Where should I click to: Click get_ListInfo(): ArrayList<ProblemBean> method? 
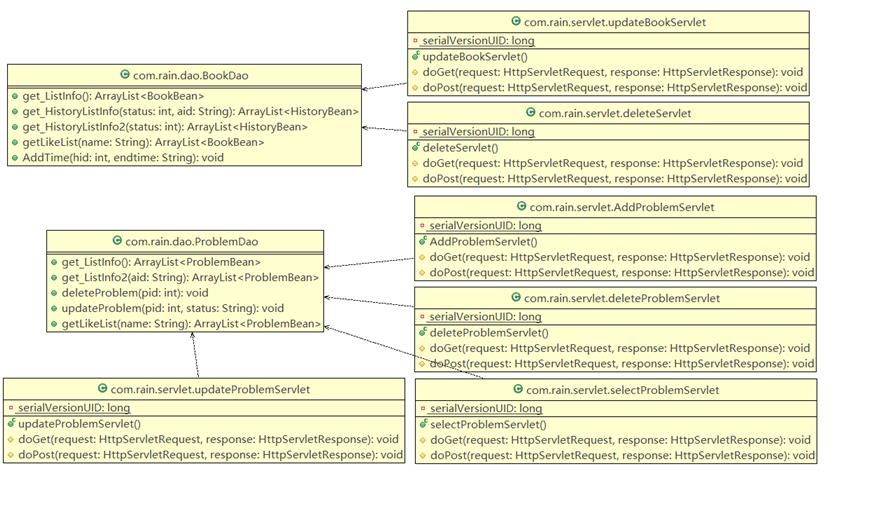(161, 262)
